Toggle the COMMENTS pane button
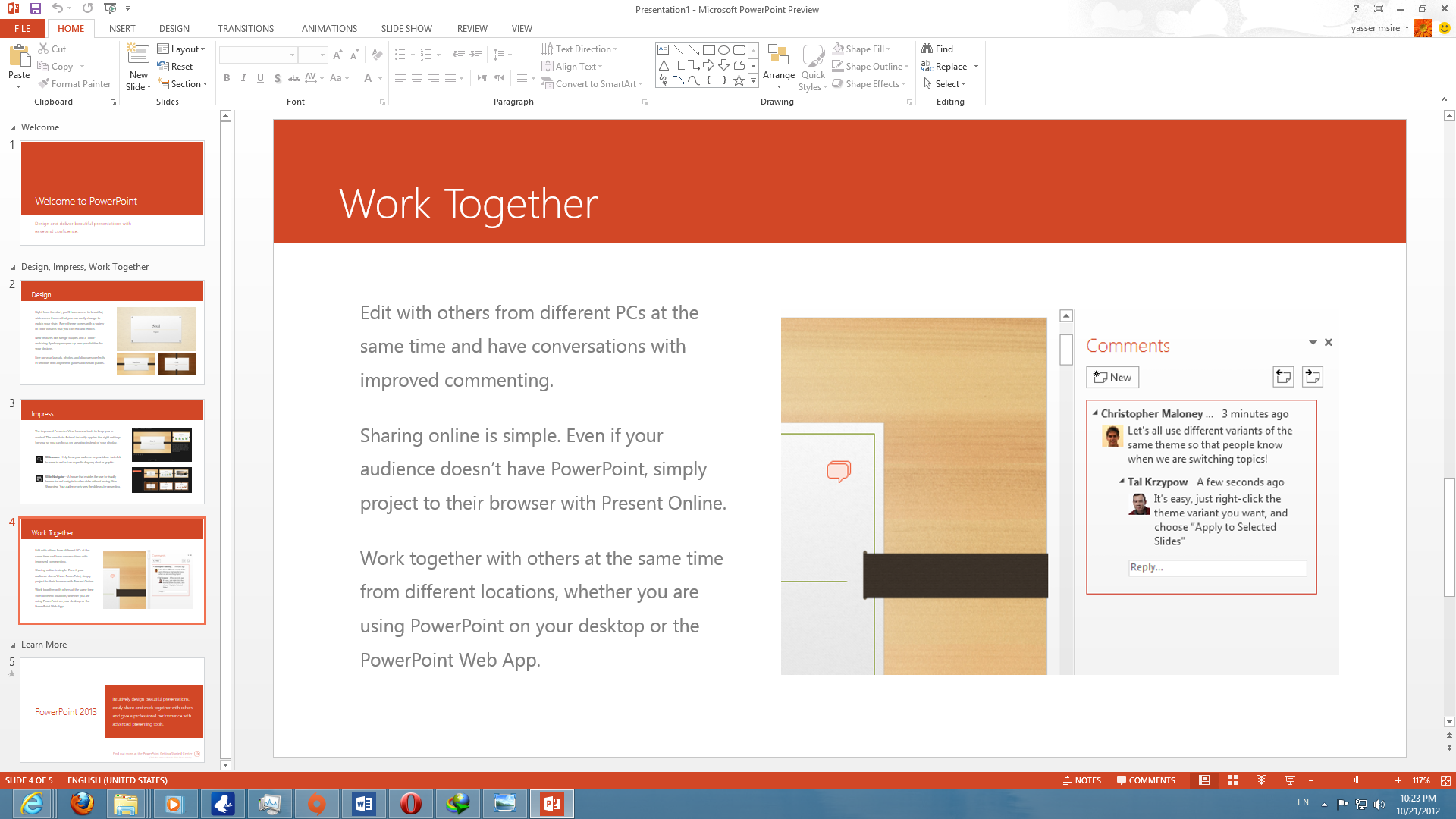This screenshot has height=819, width=1456. [1146, 780]
